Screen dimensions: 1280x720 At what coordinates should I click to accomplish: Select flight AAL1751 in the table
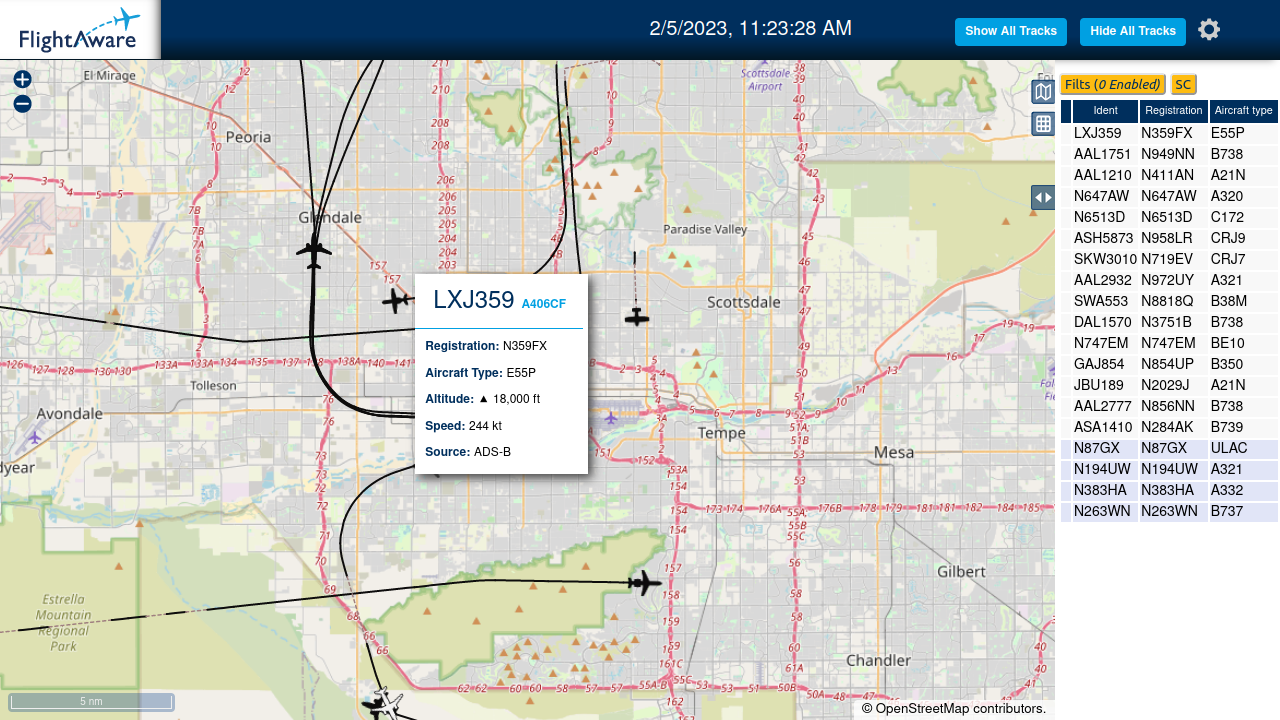click(1103, 154)
